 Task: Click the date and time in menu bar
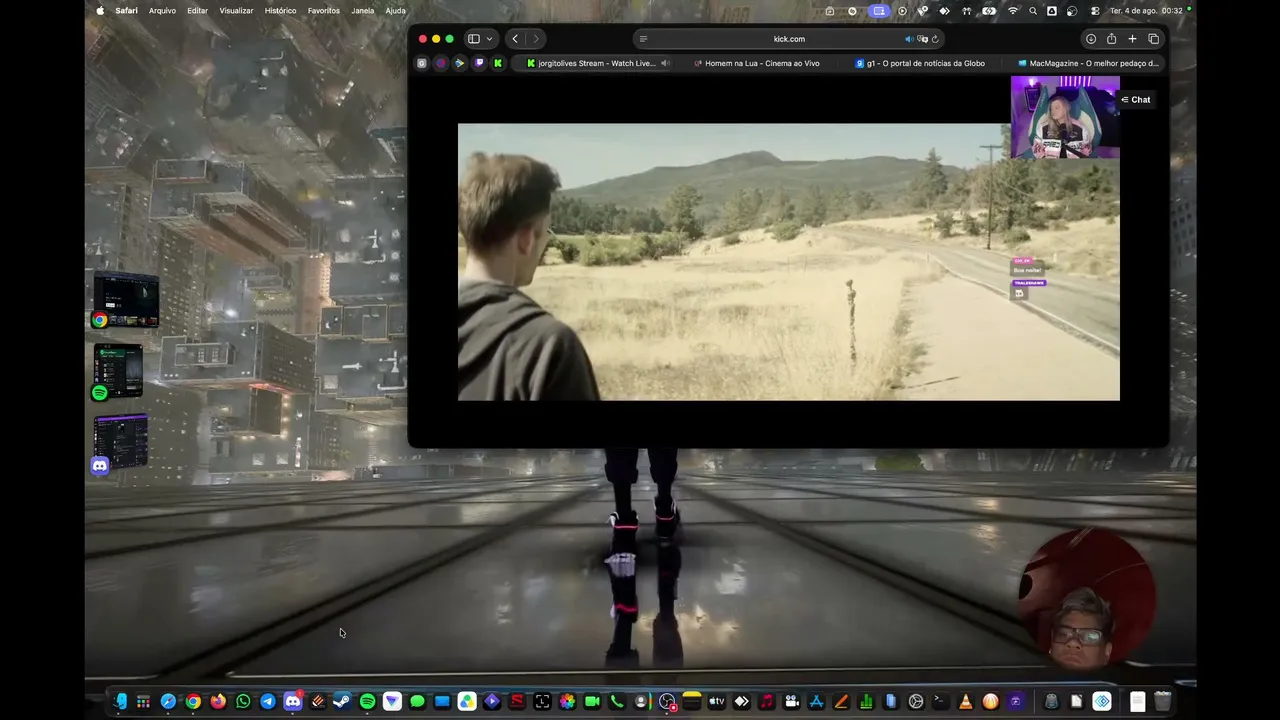click(x=1146, y=11)
